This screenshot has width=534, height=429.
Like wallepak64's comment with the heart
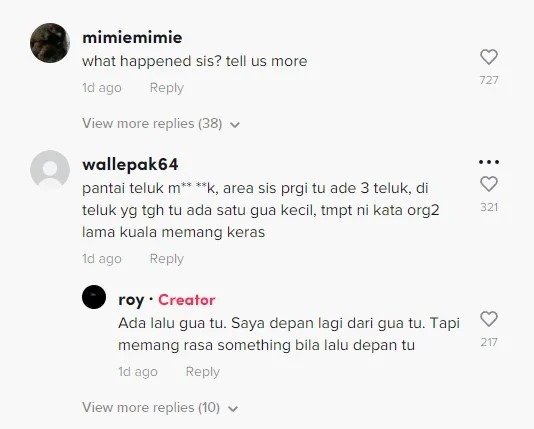tap(489, 184)
